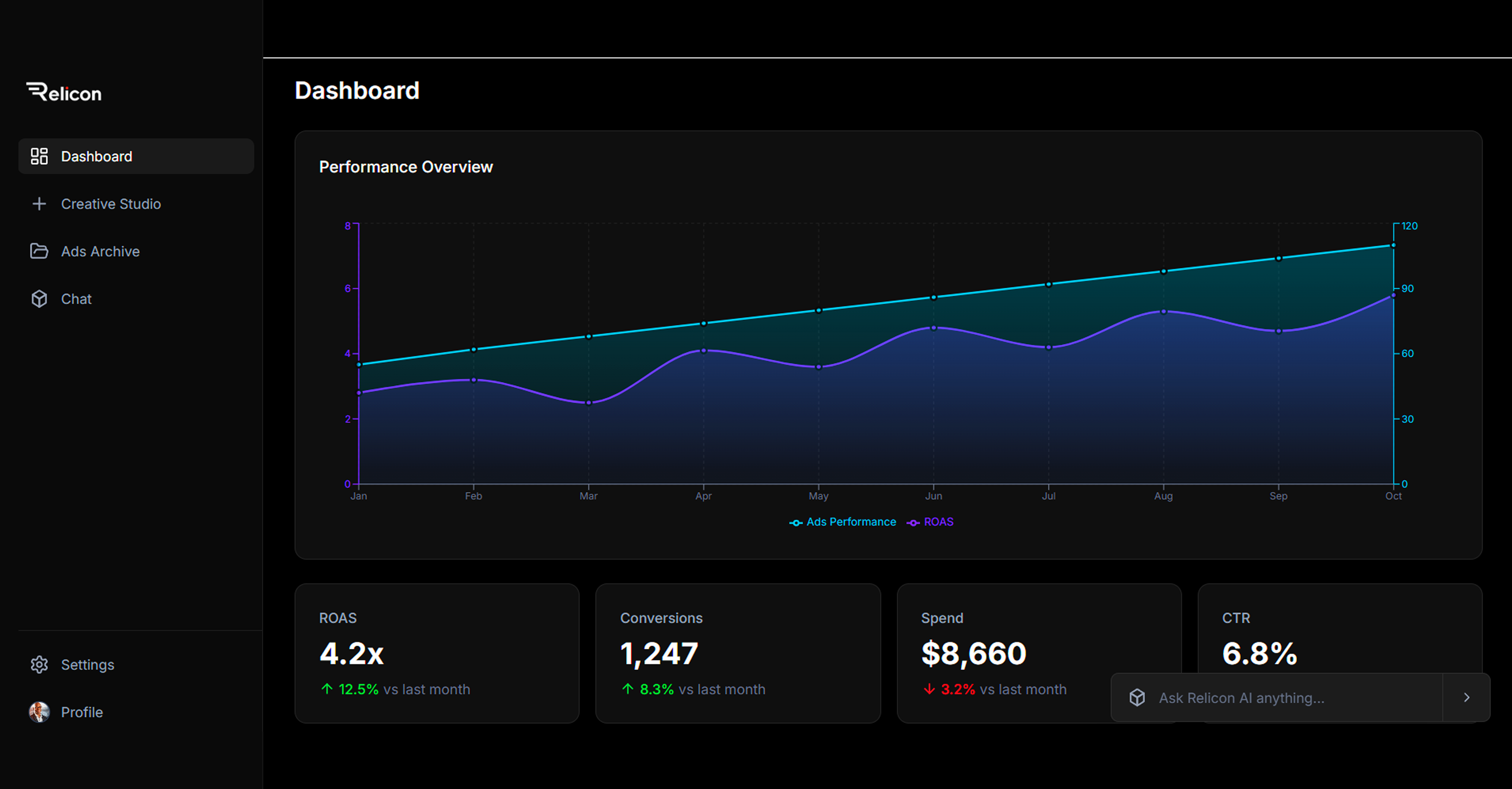Click the Profile avatar photo
This screenshot has height=789, width=1512.
39,712
